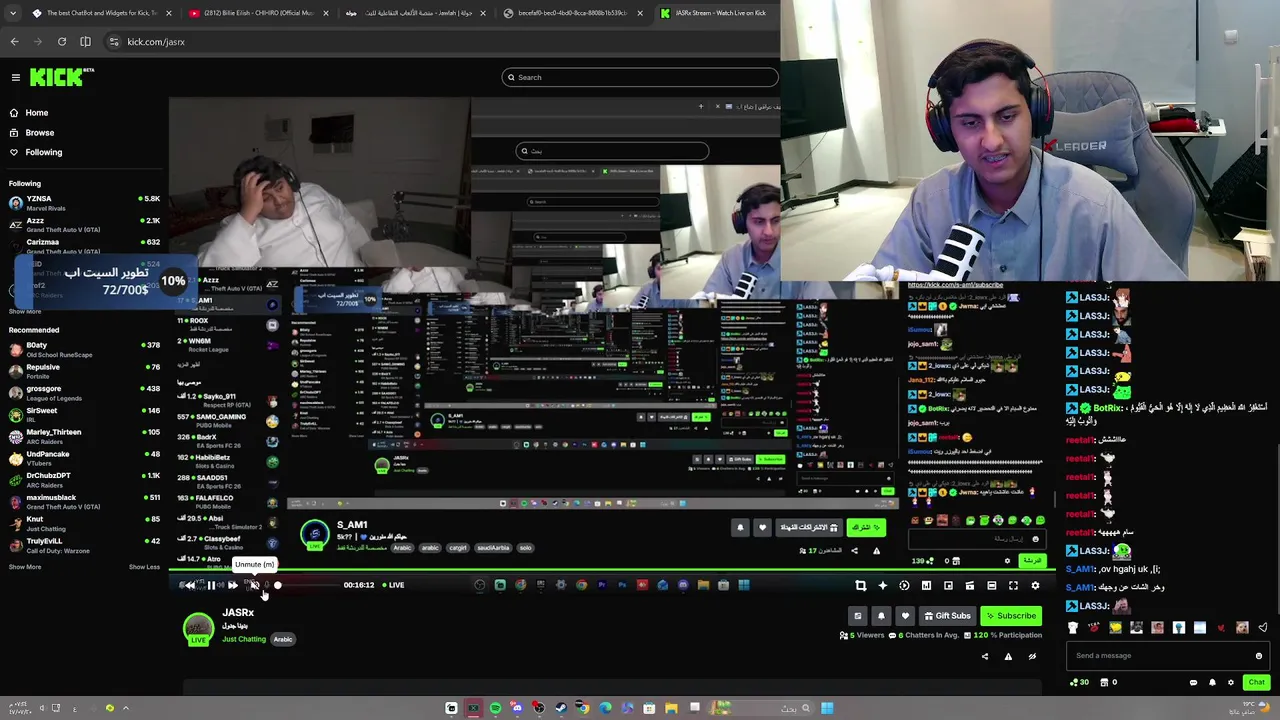This screenshot has width=1280, height=720.
Task: Go to Home in the sidebar
Action: tap(37, 113)
